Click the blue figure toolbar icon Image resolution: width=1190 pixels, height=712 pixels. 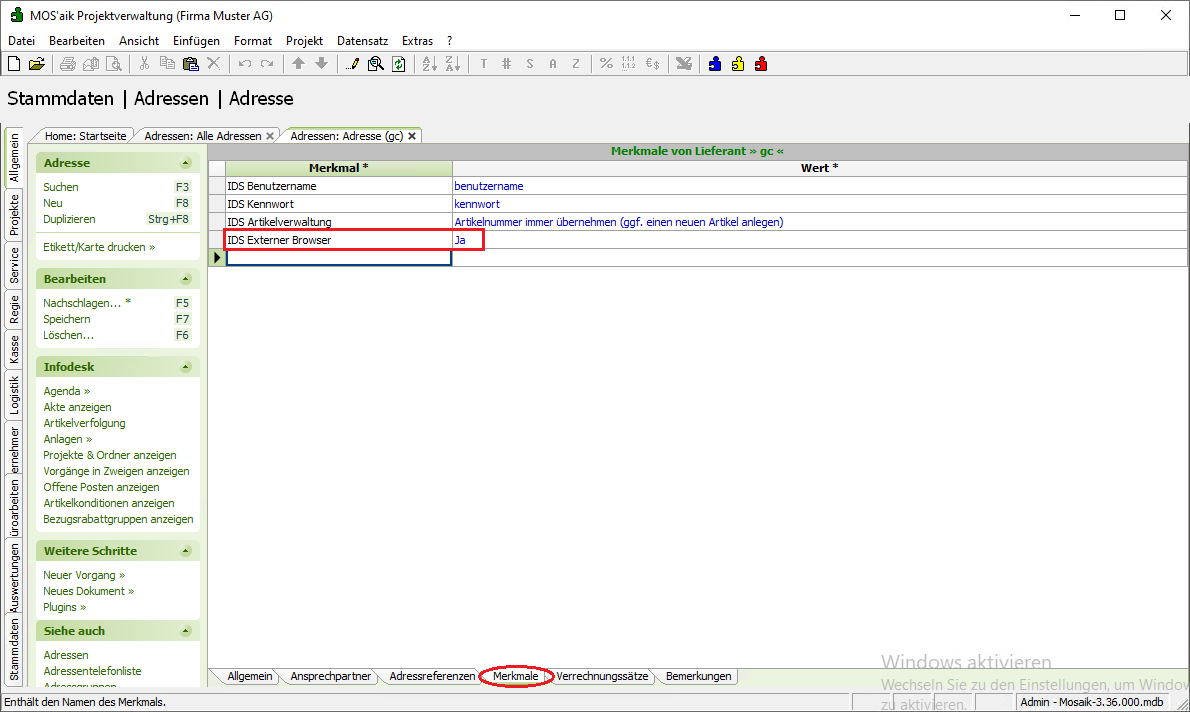[x=715, y=64]
